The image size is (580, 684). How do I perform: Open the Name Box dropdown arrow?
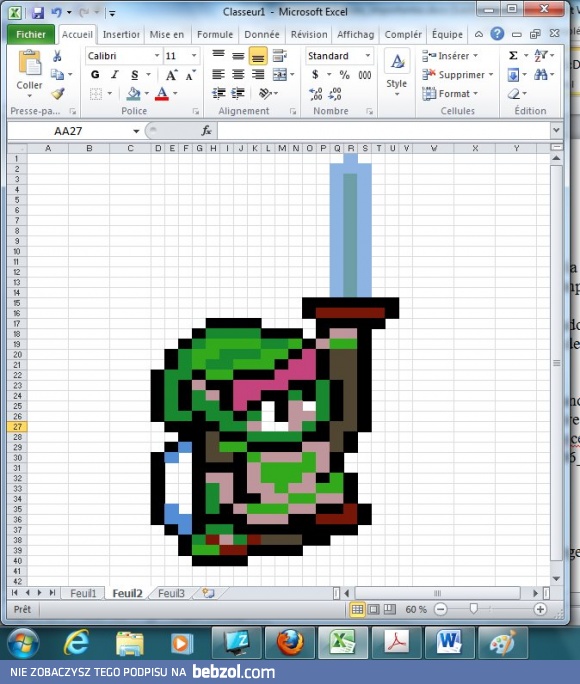coord(136,131)
